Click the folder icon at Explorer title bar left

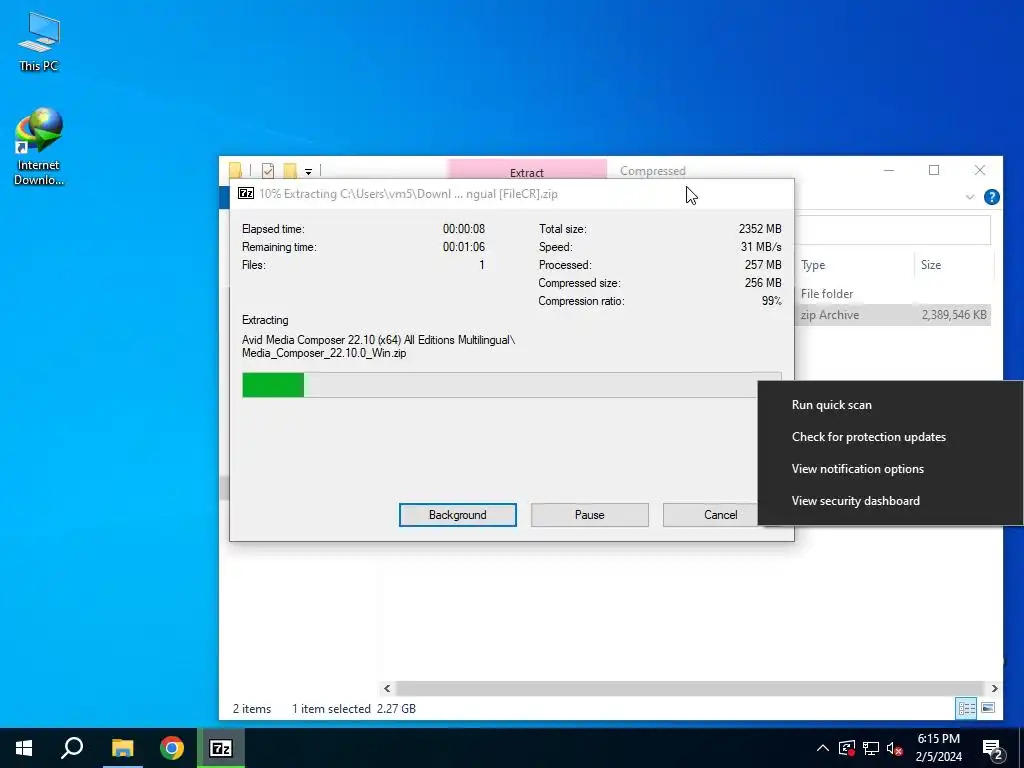pos(236,170)
